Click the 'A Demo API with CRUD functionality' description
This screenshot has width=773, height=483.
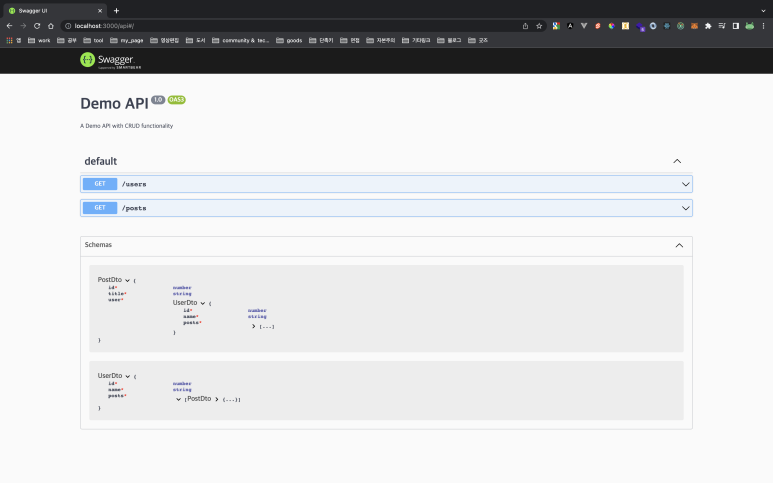[127, 126]
